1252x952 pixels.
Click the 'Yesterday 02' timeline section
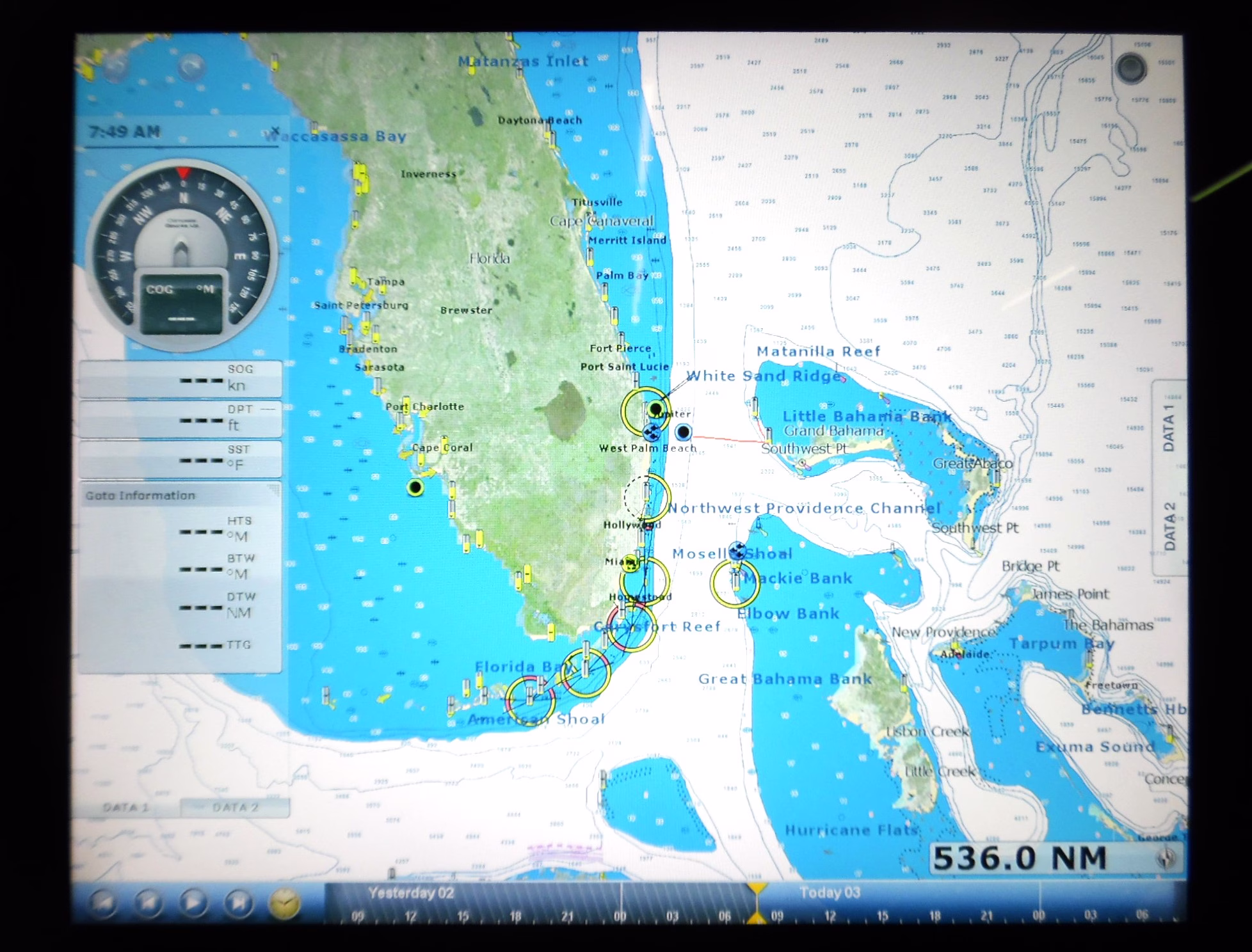coord(410,893)
